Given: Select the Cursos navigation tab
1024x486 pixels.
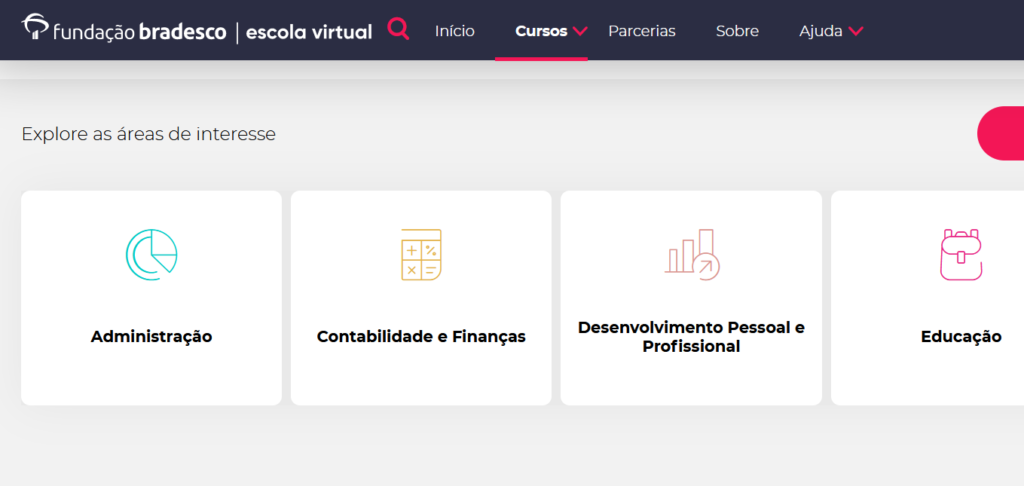Looking at the screenshot, I should coord(541,31).
